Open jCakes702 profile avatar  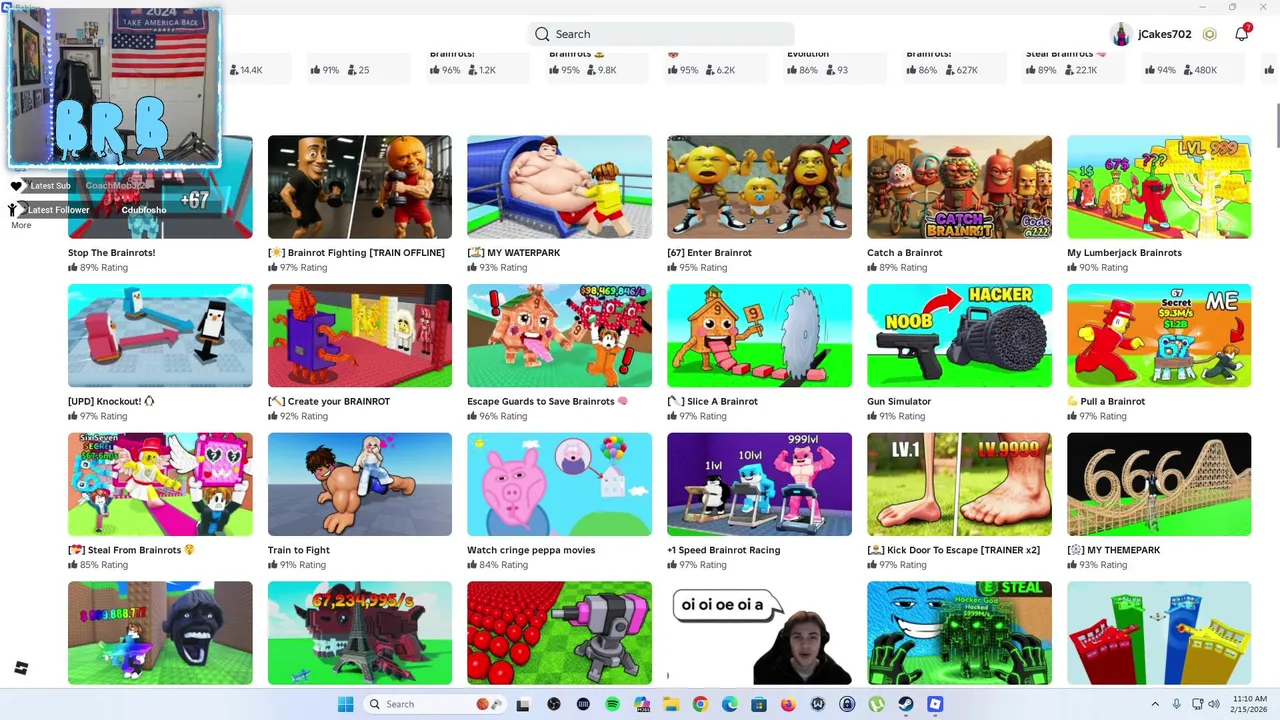pyautogui.click(x=1121, y=34)
